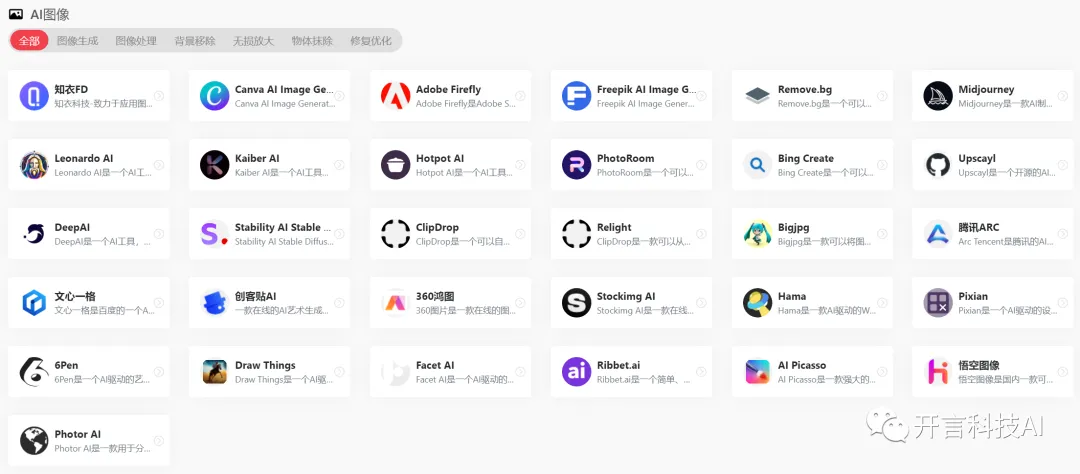Screen dimensions: 1080x474
Task: Click the Kaiber AI logo icon
Action: (x=214, y=165)
